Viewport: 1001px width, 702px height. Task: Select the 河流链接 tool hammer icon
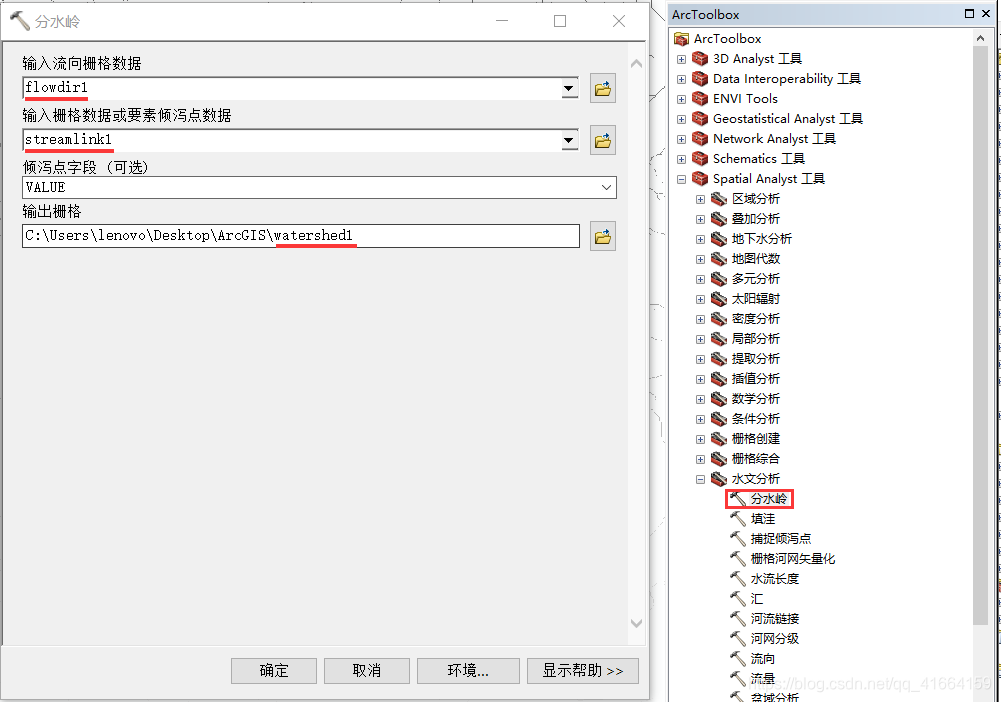pyautogui.click(x=738, y=618)
